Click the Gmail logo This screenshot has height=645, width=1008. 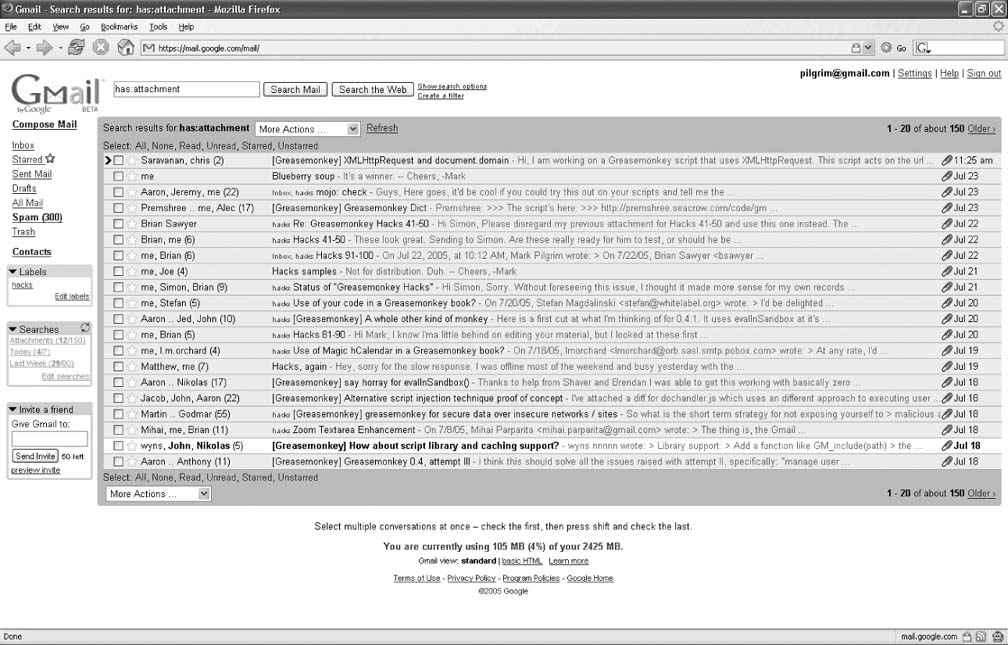[x=57, y=93]
